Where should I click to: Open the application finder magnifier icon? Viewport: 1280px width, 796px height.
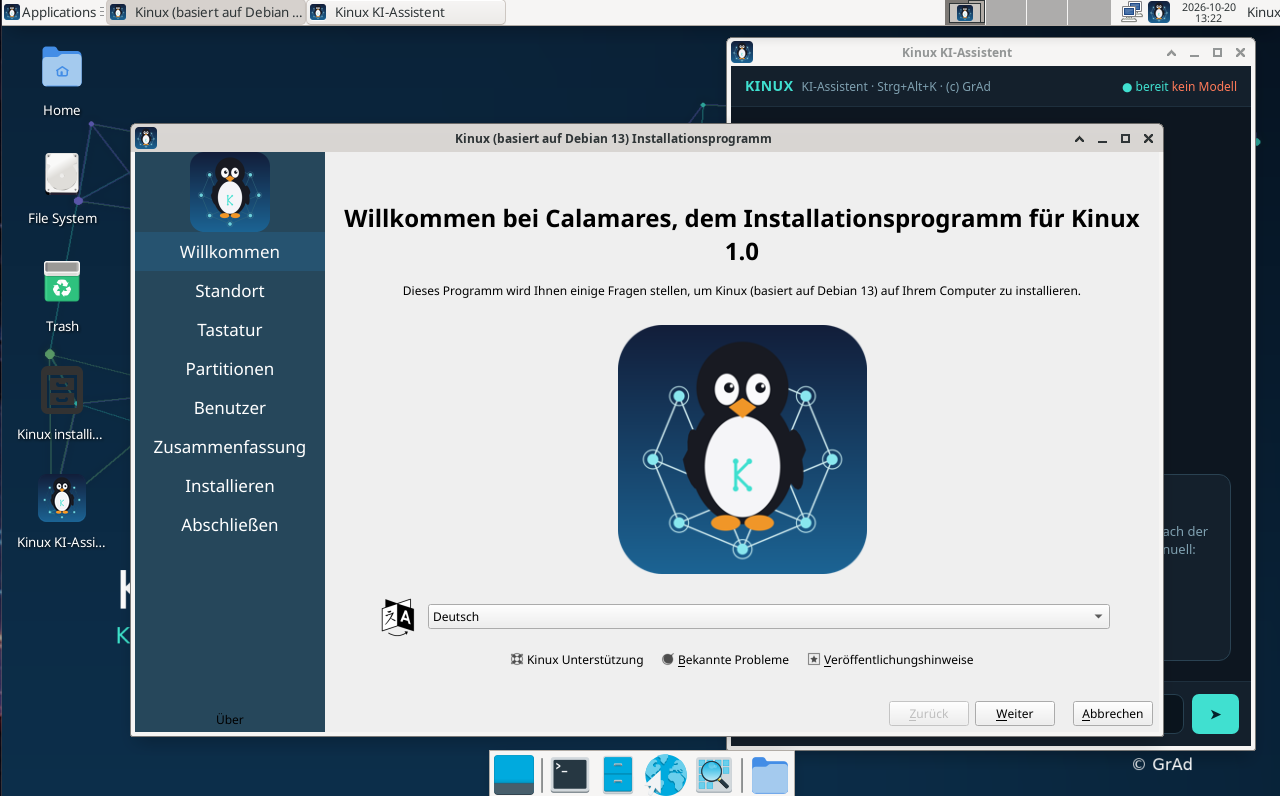click(x=714, y=775)
